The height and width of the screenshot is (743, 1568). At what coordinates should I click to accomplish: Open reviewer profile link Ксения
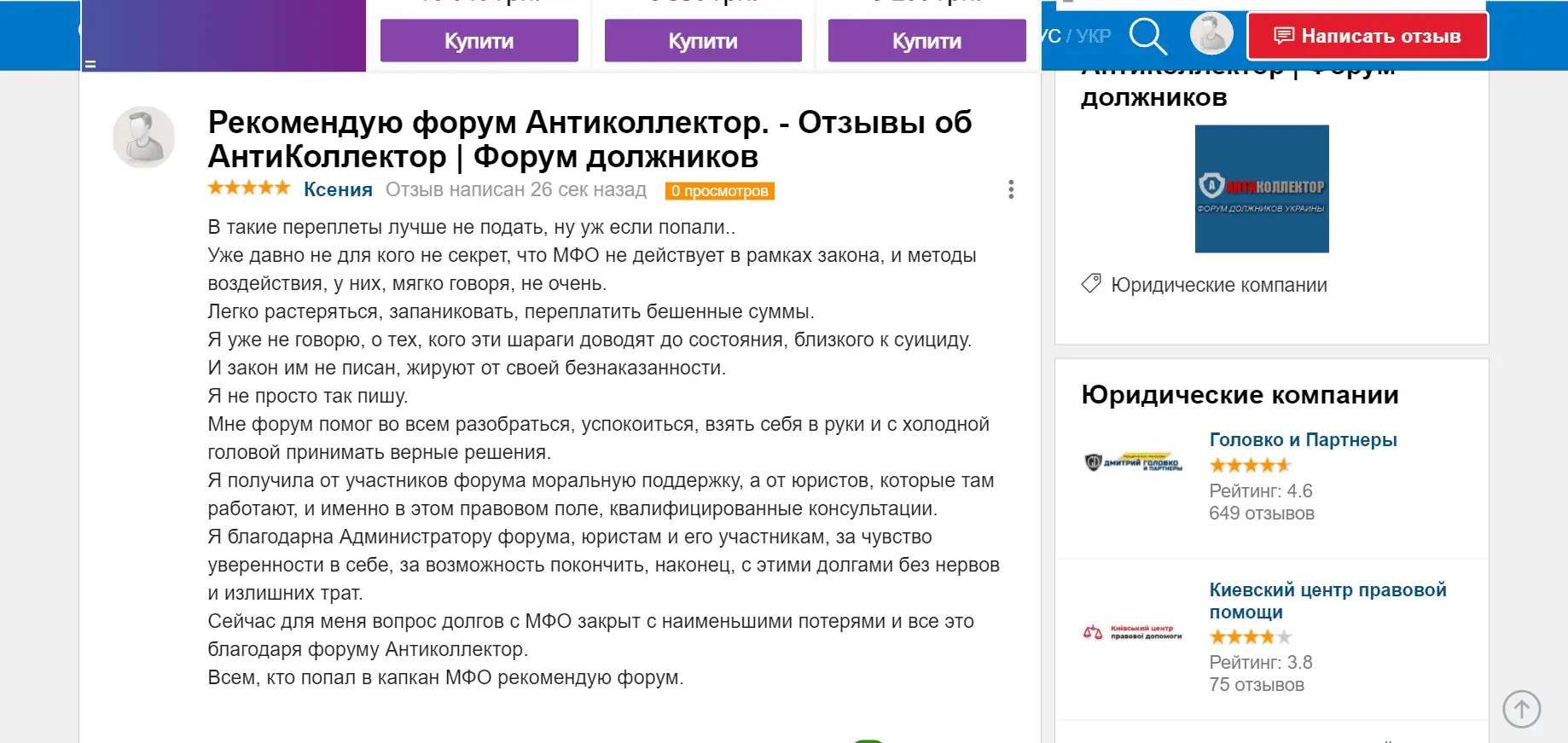tap(338, 189)
